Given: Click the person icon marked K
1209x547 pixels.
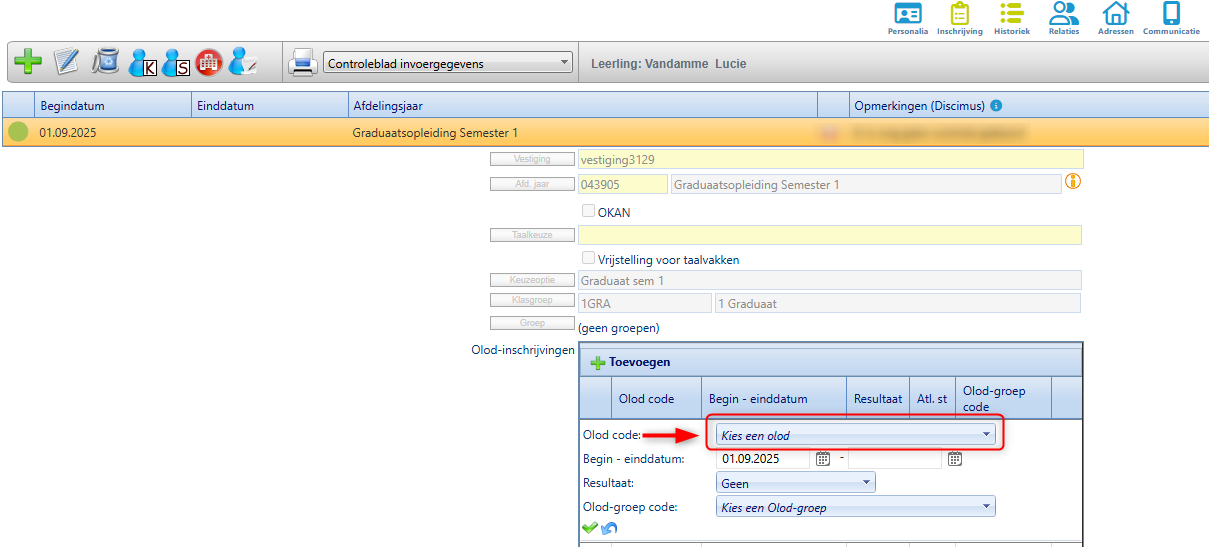Looking at the screenshot, I should coord(143,63).
